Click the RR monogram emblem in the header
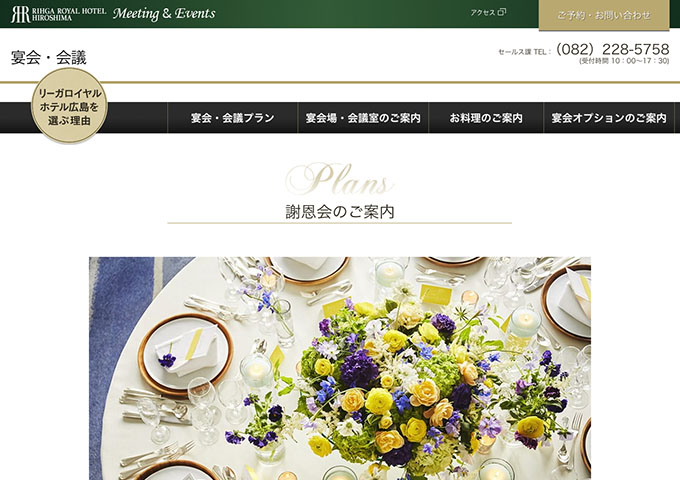This screenshot has width=680, height=480. [x=20, y=14]
